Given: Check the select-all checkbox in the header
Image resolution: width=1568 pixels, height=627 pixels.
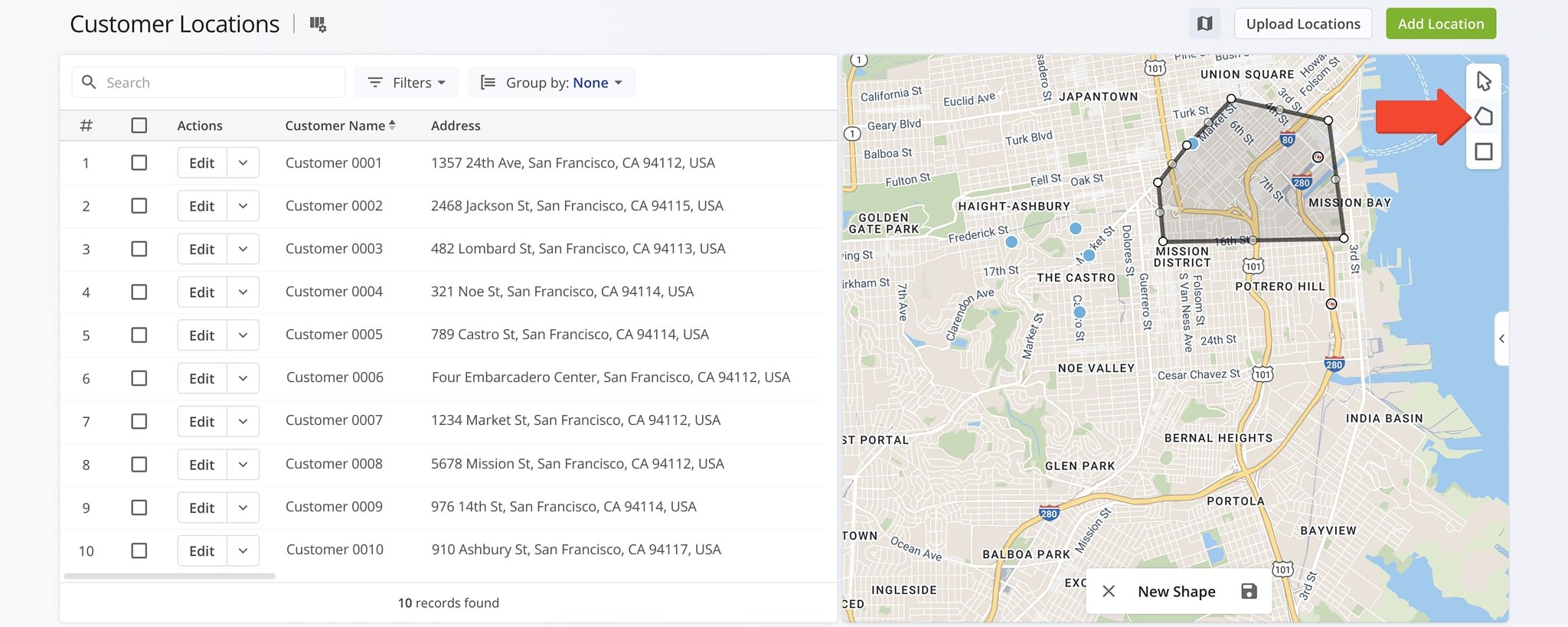Looking at the screenshot, I should (x=139, y=126).
